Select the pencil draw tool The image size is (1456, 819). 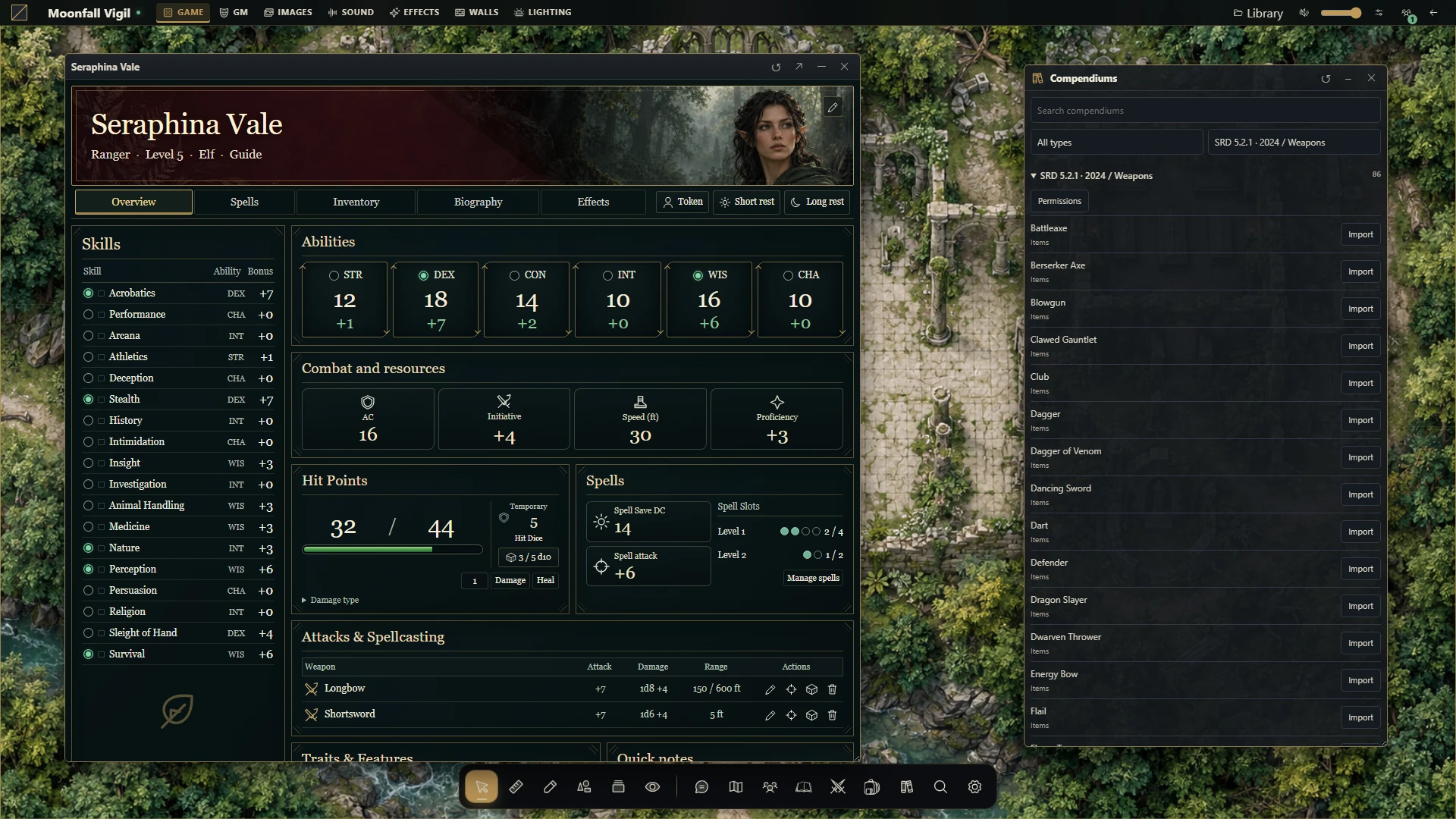click(550, 787)
